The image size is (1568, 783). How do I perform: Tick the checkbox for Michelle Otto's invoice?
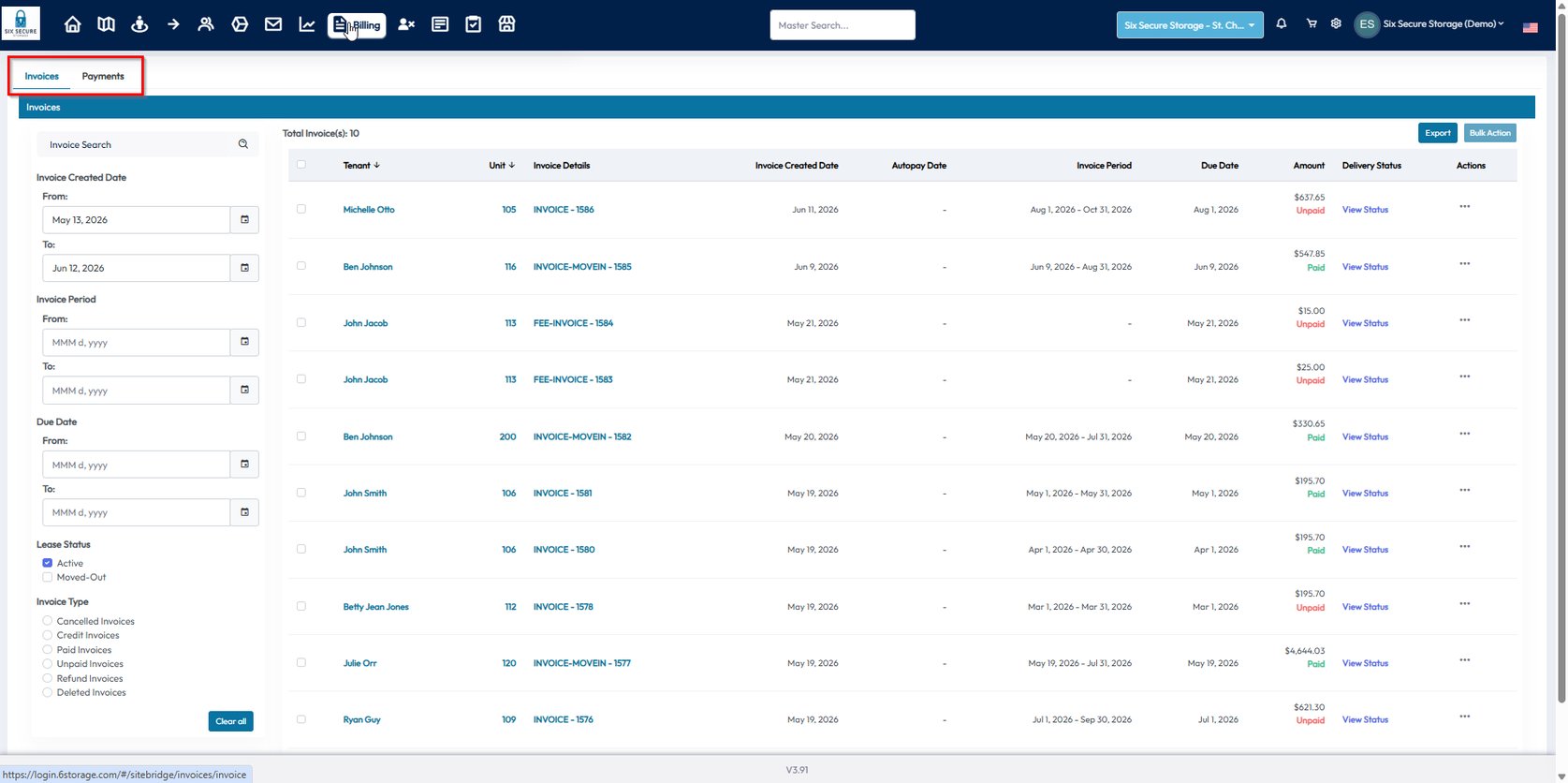[301, 209]
